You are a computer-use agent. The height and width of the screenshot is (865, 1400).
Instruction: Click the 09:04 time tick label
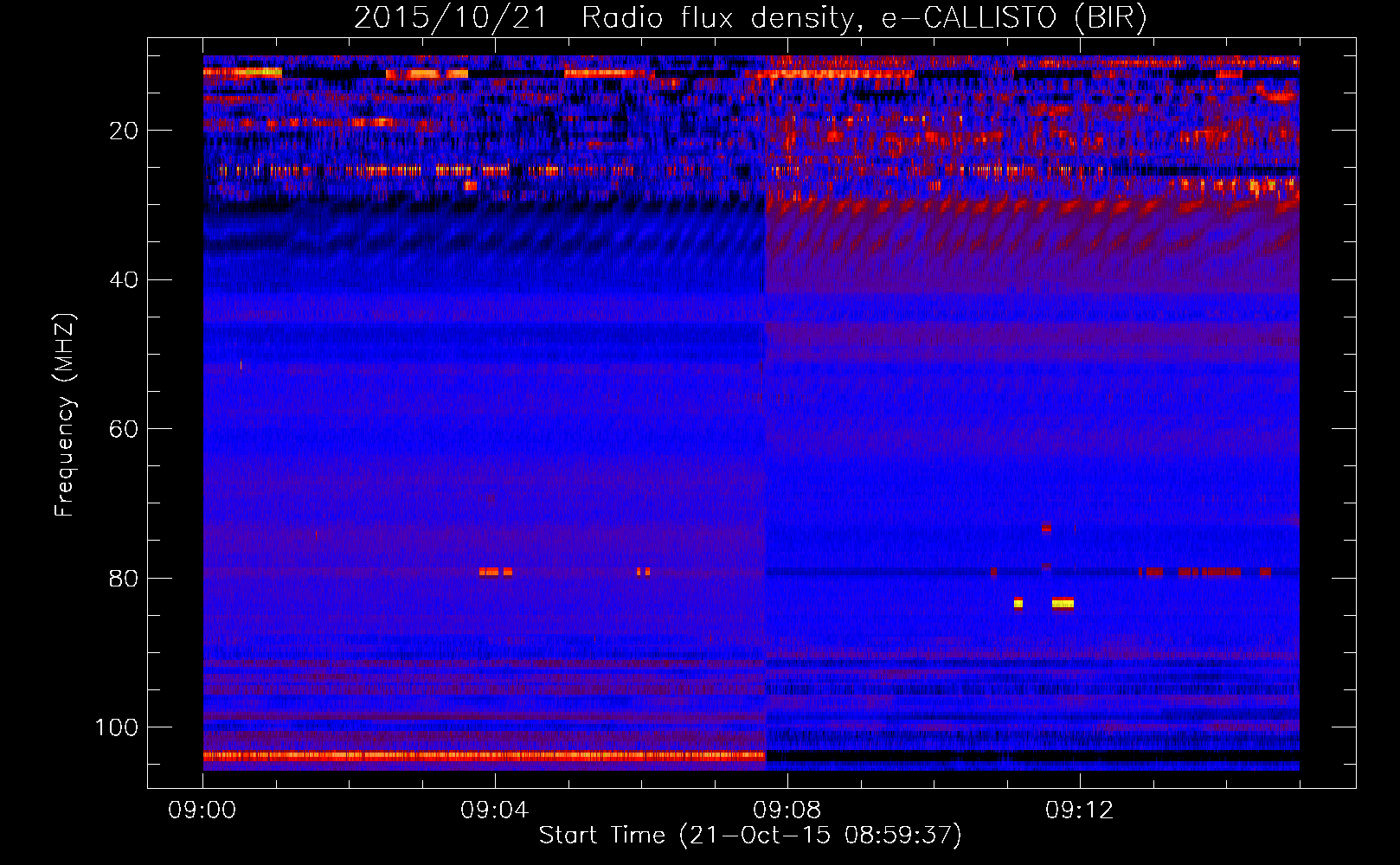click(x=495, y=811)
